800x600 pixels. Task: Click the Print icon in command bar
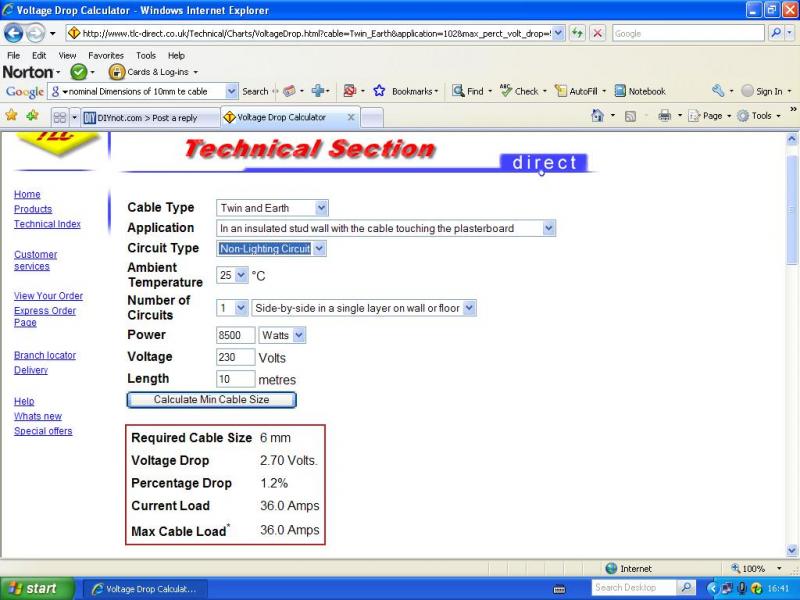[665, 116]
